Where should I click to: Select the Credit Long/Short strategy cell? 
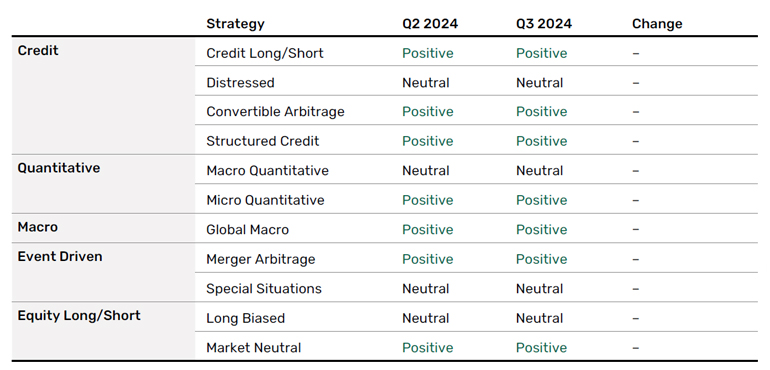[265, 54]
